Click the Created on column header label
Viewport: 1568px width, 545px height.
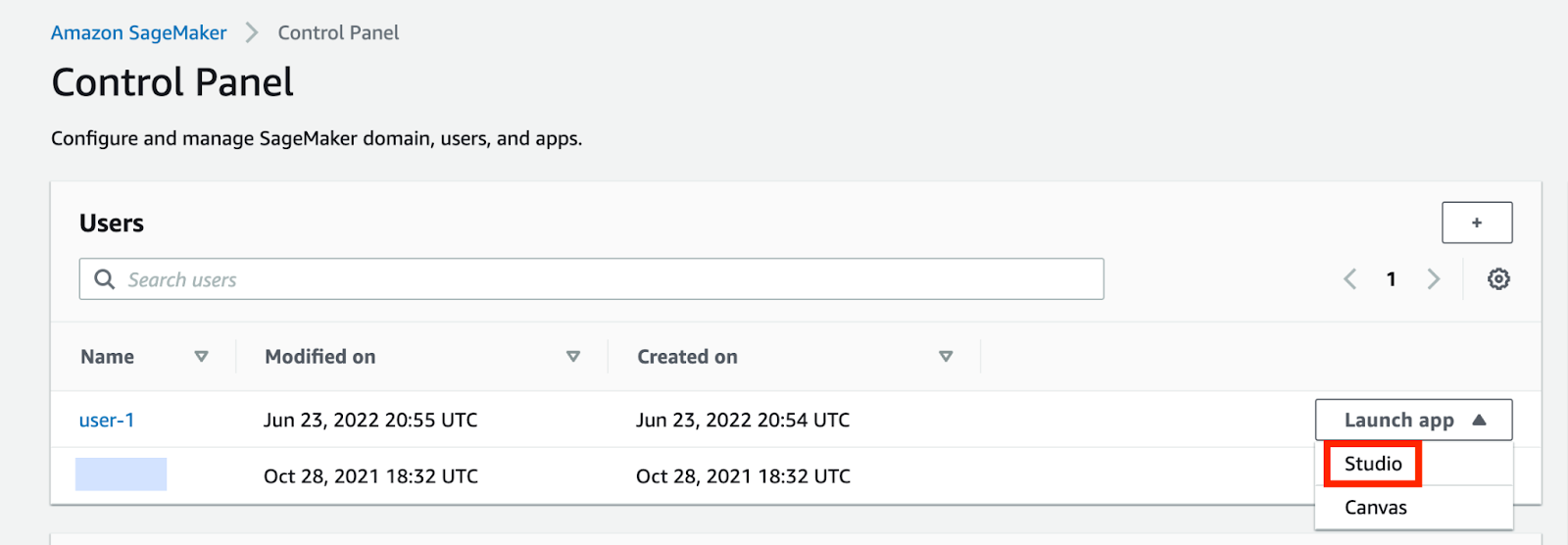tap(687, 357)
